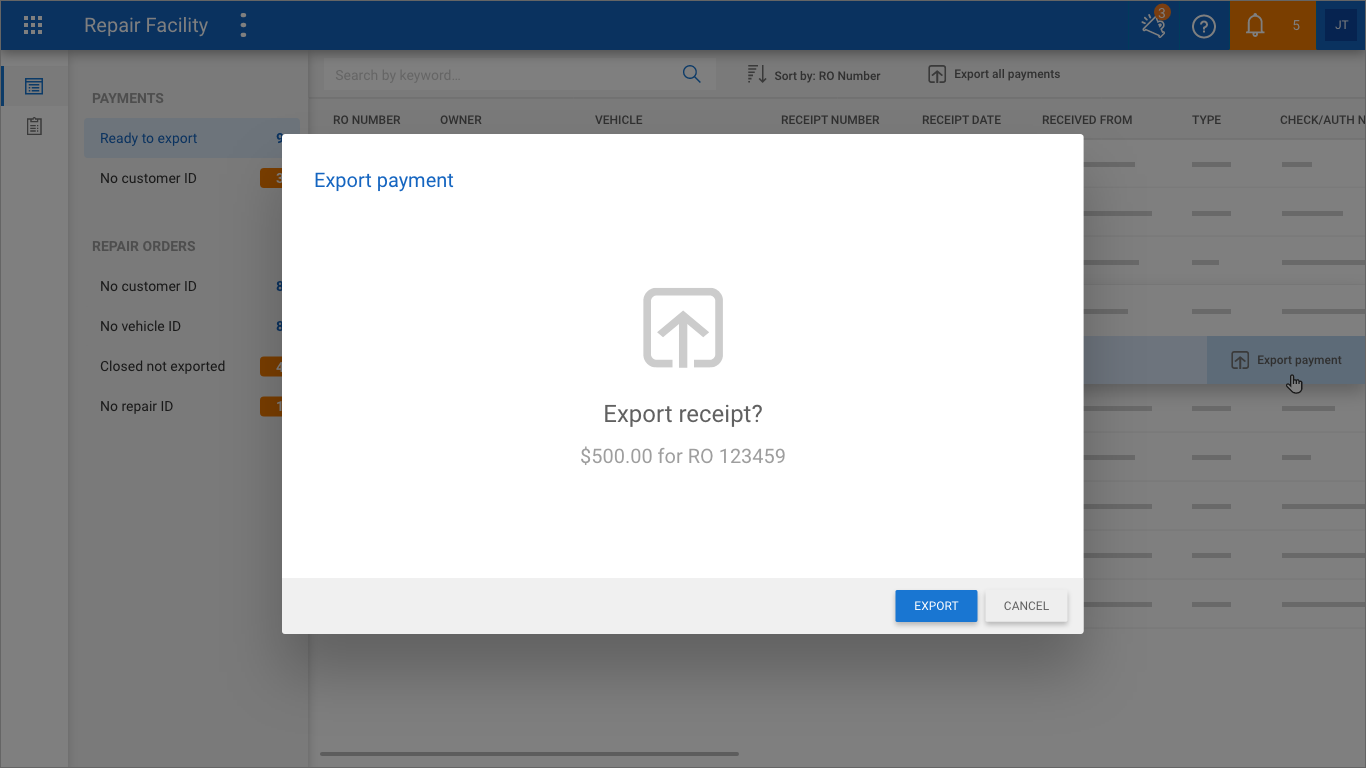Select Closed not exported filter
This screenshot has width=1366, height=768.
tap(163, 366)
